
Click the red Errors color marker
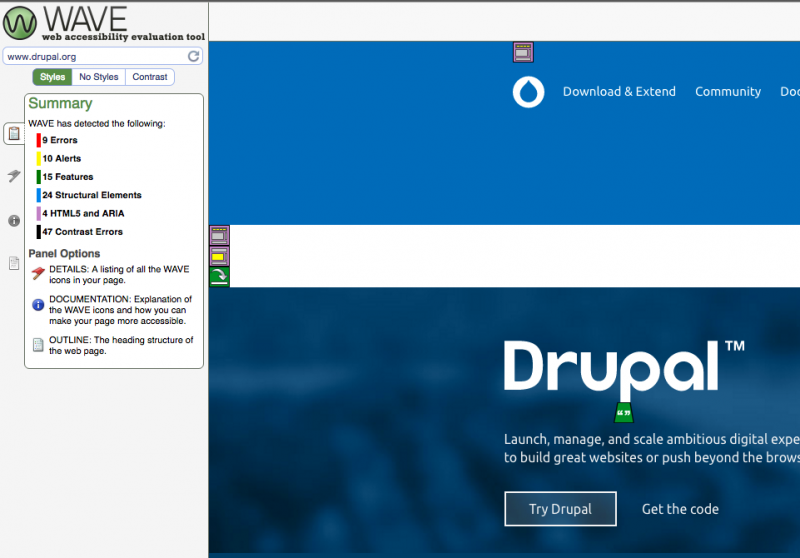tap(39, 140)
